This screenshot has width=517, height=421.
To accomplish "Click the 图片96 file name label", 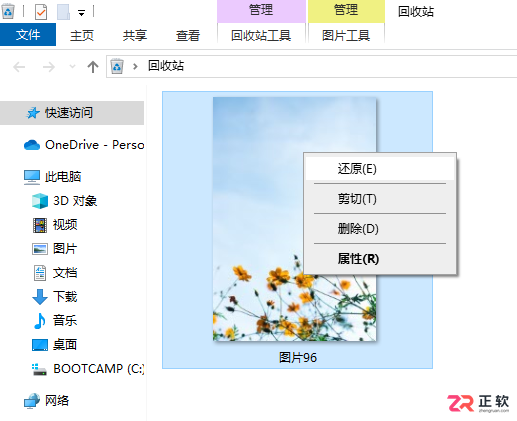I will click(298, 358).
